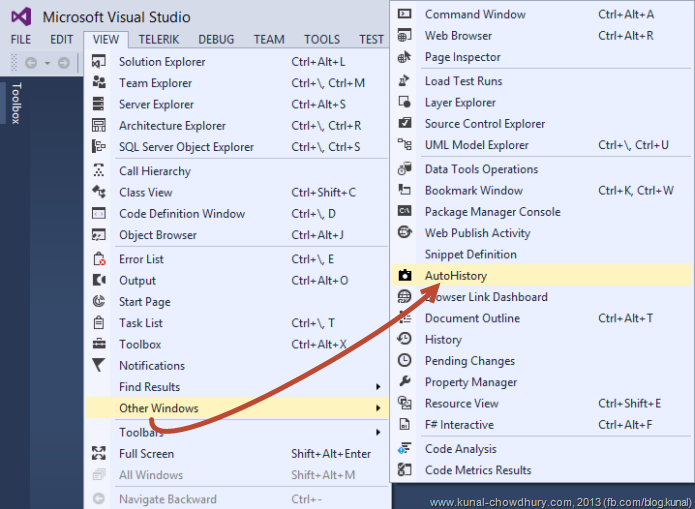695x509 pixels.
Task: Click the Full Screen icon
Action: (x=99, y=453)
